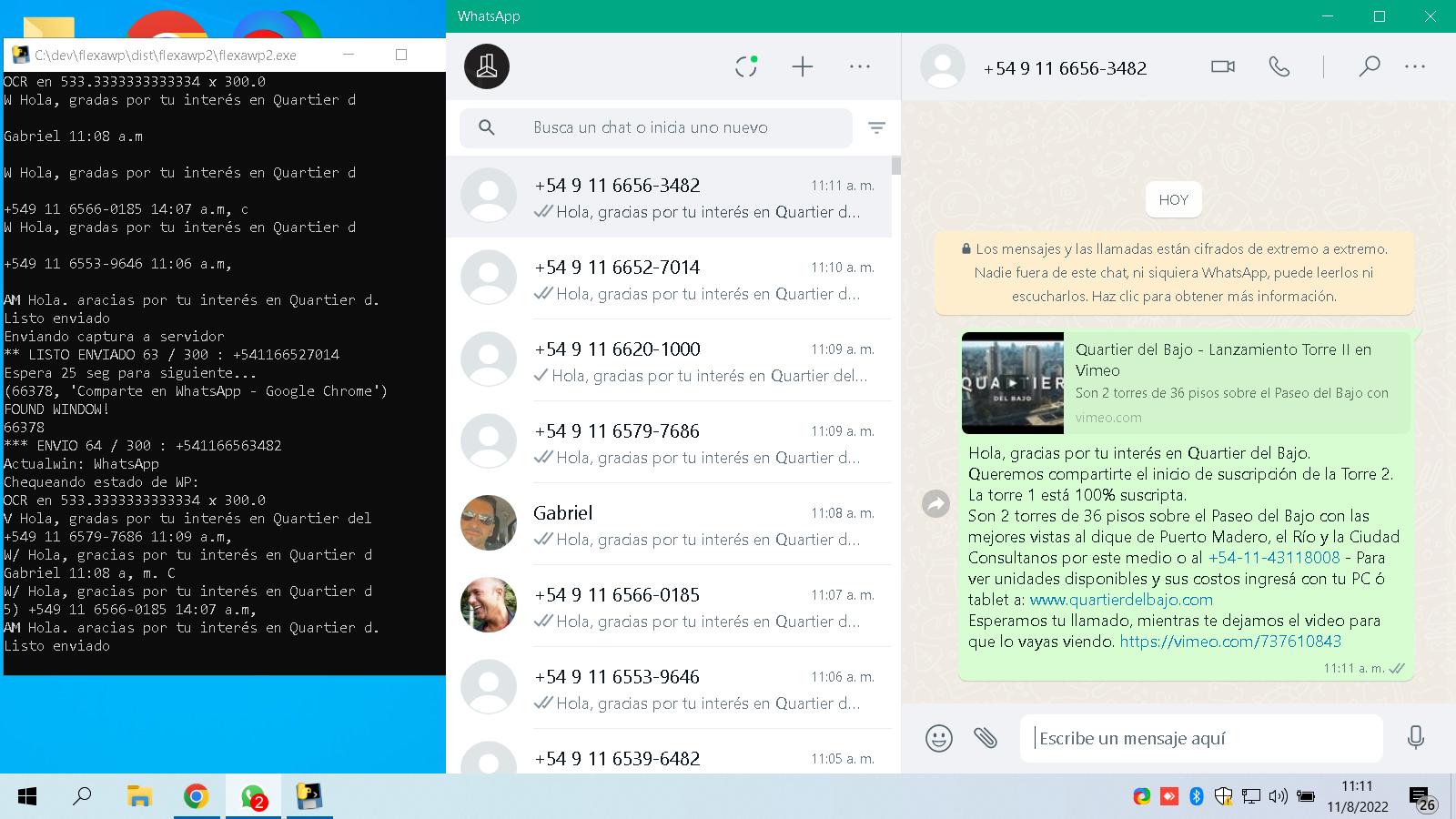Toggle the unread chats filter icon
Screen dimensions: 1456x819
(876, 128)
